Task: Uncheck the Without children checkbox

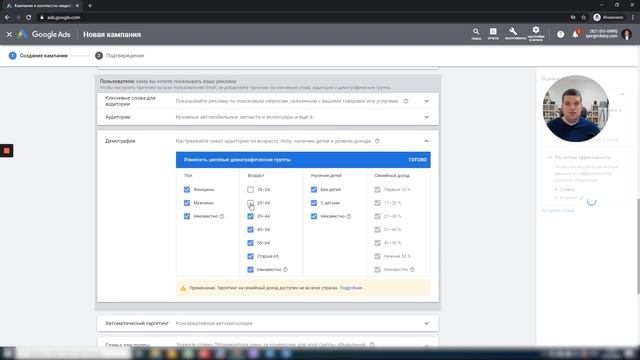Action: [314, 190]
